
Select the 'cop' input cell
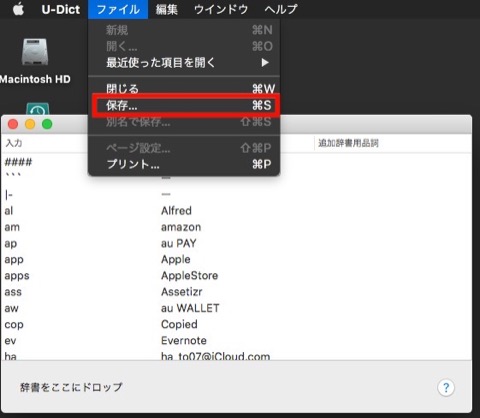point(14,325)
